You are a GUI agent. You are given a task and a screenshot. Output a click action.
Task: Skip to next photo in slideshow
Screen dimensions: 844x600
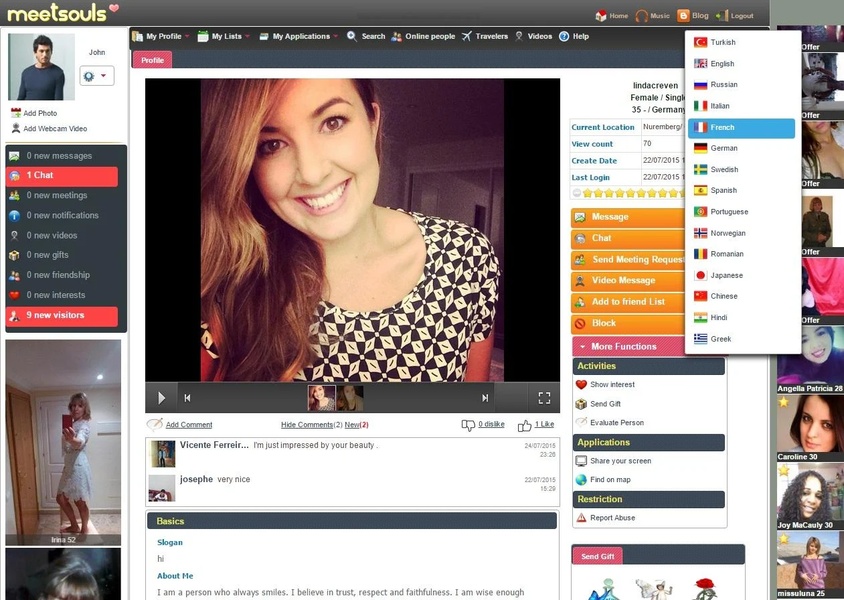[x=484, y=398]
